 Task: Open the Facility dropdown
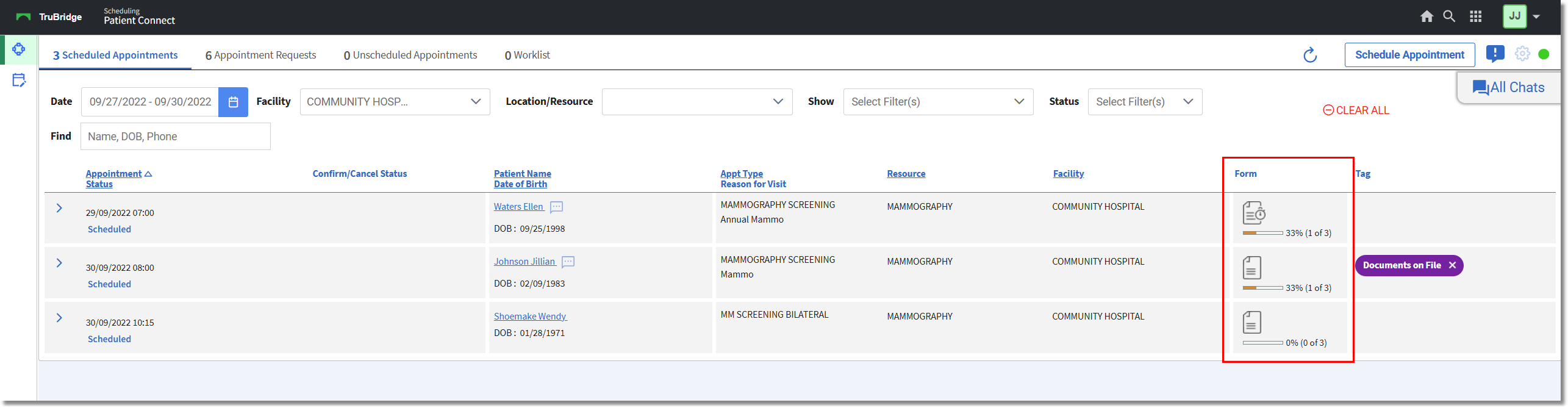[x=395, y=102]
